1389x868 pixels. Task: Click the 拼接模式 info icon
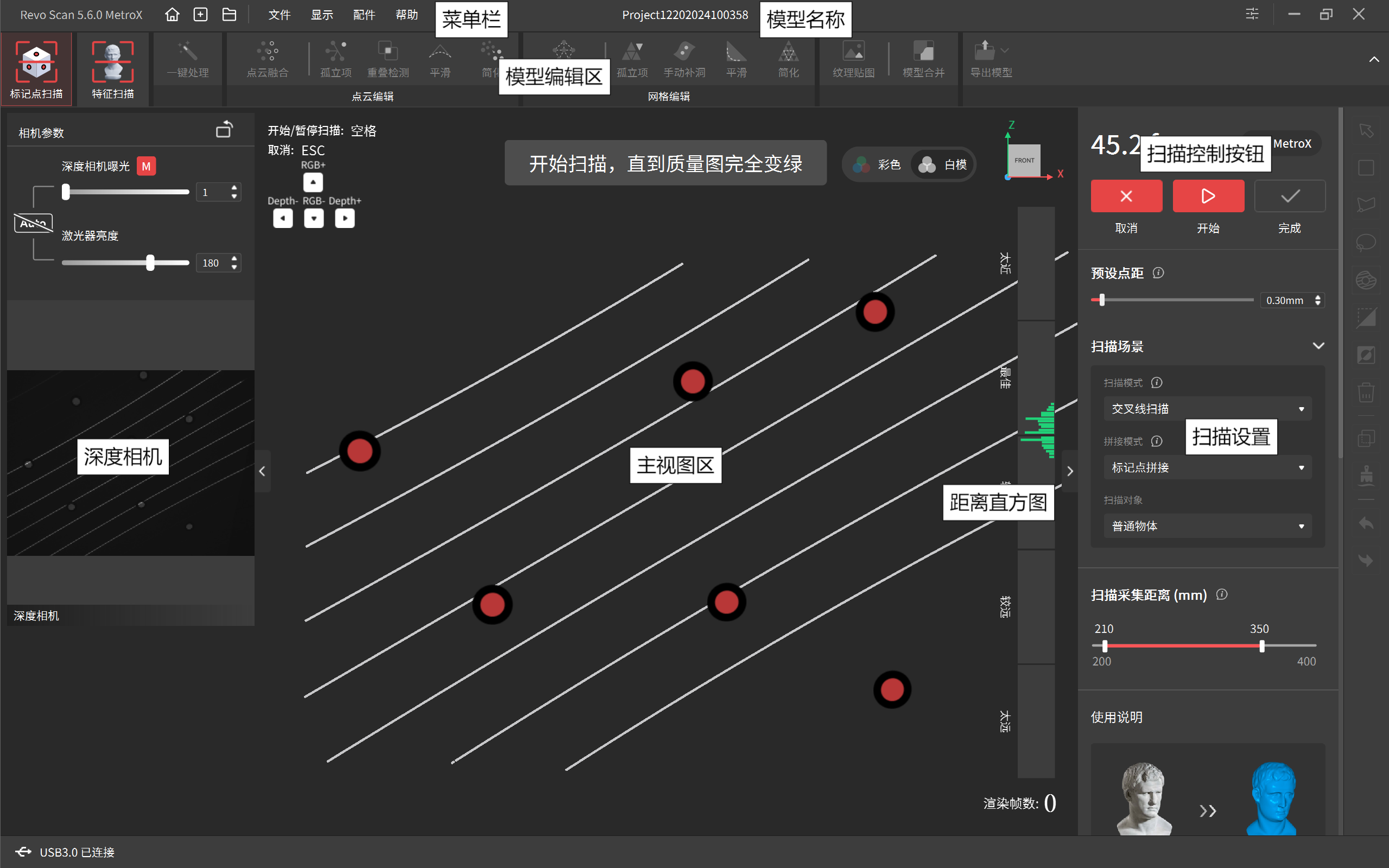1157,441
